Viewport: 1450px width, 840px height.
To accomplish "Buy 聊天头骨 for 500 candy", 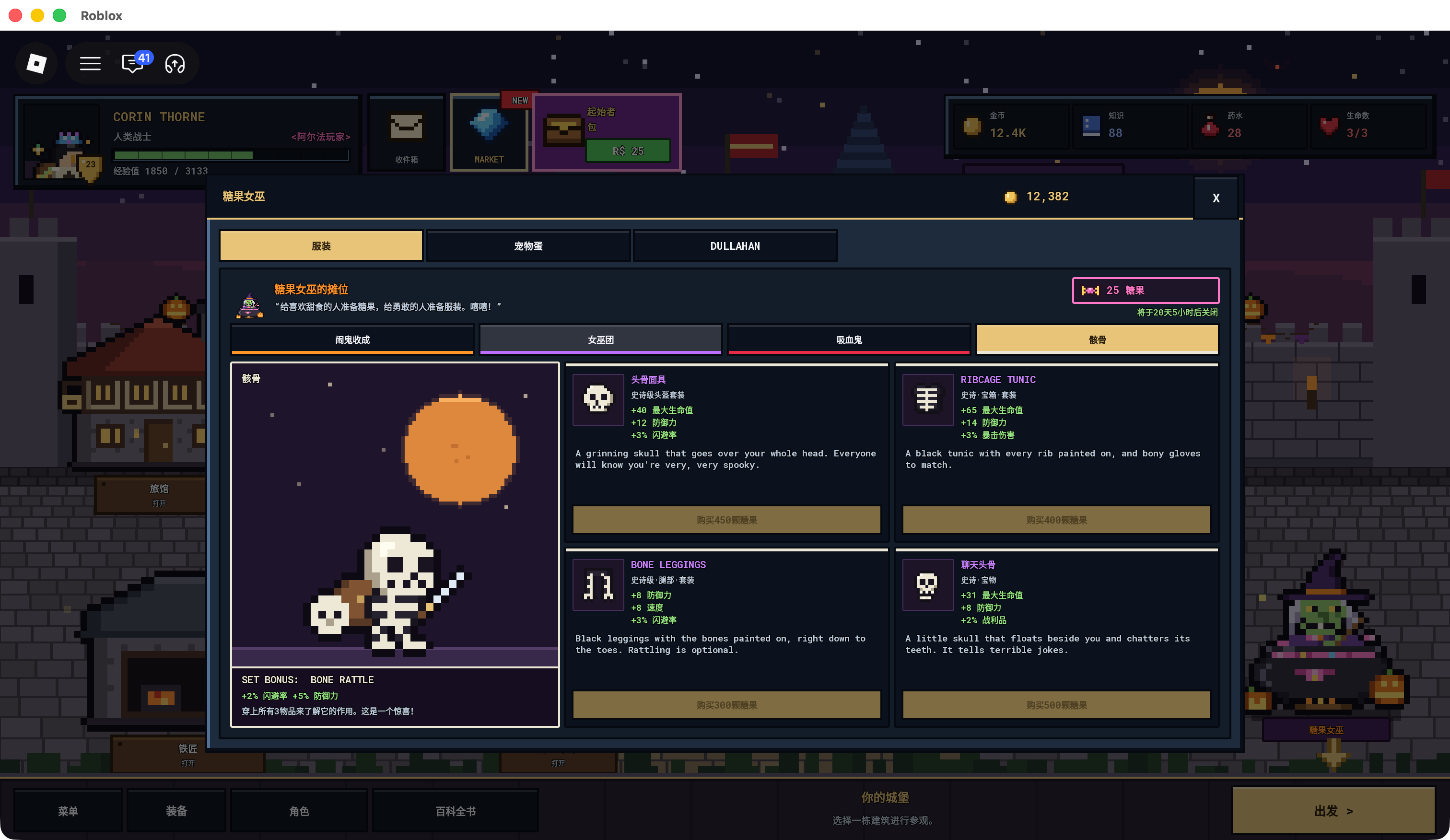I will [1056, 705].
